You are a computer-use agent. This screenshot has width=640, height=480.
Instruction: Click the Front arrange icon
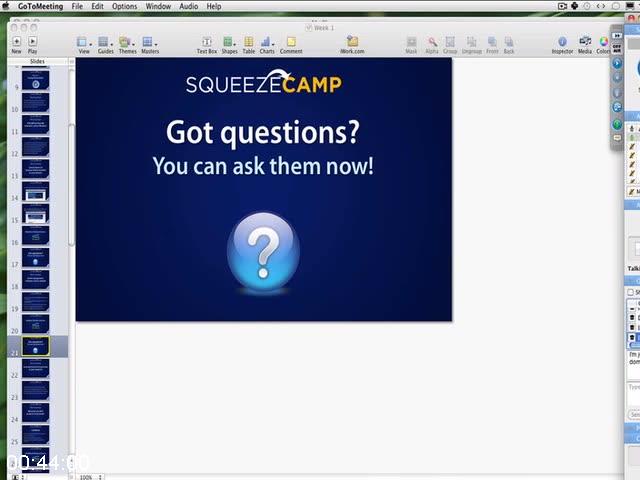coord(492,42)
